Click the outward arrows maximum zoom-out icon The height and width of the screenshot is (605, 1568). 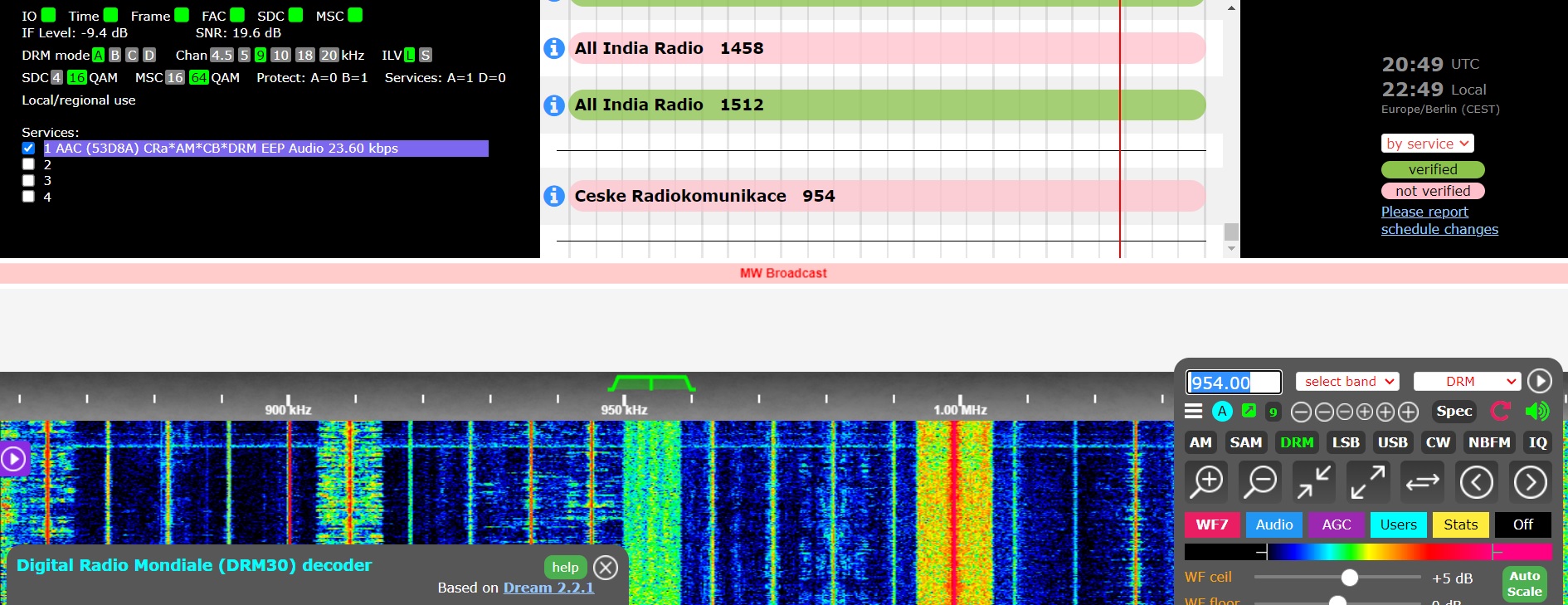tap(1368, 481)
